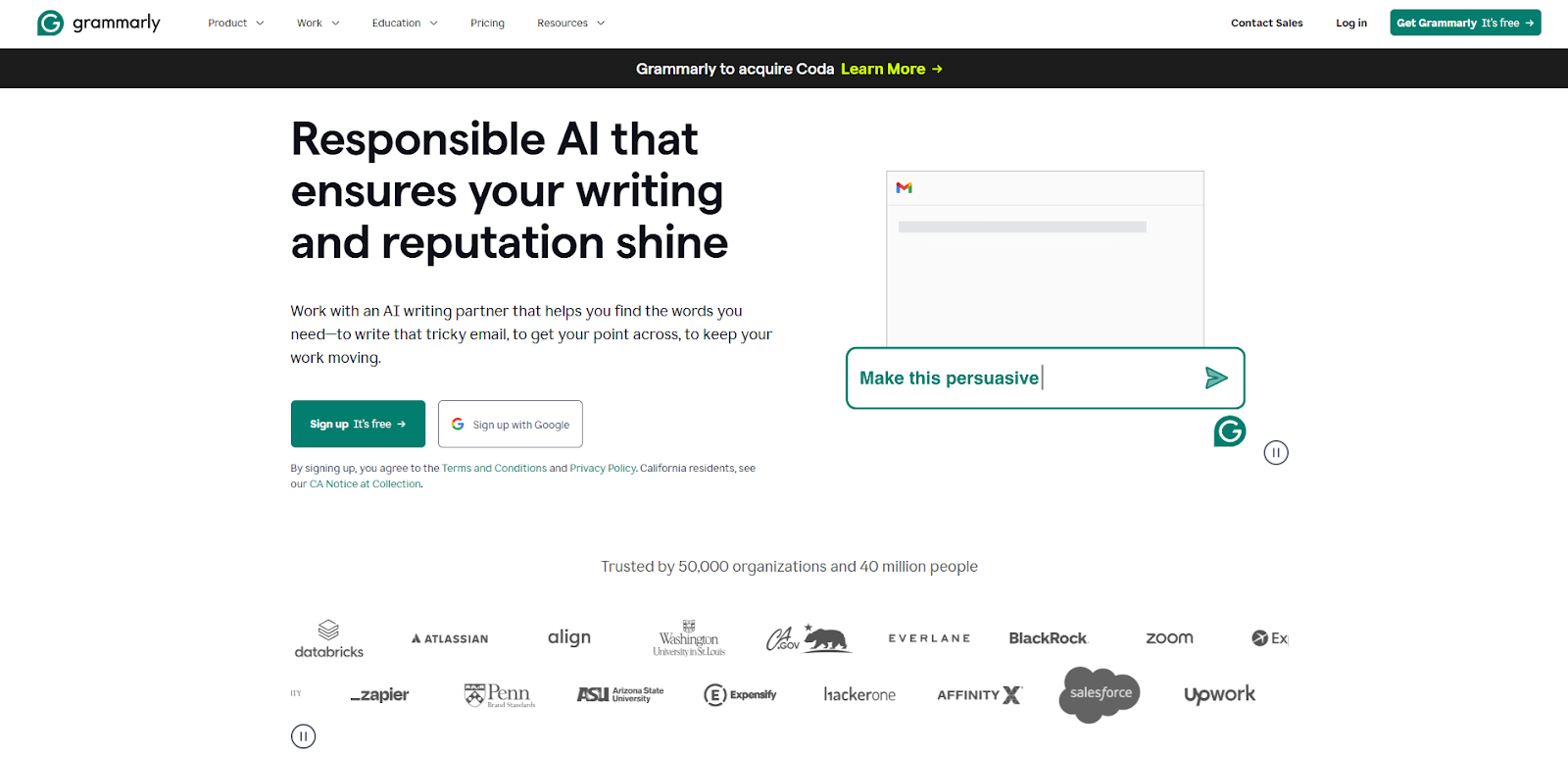The width and height of the screenshot is (1568, 758).
Task: Click the Trusted by 50,000 organizations text
Action: tap(789, 567)
